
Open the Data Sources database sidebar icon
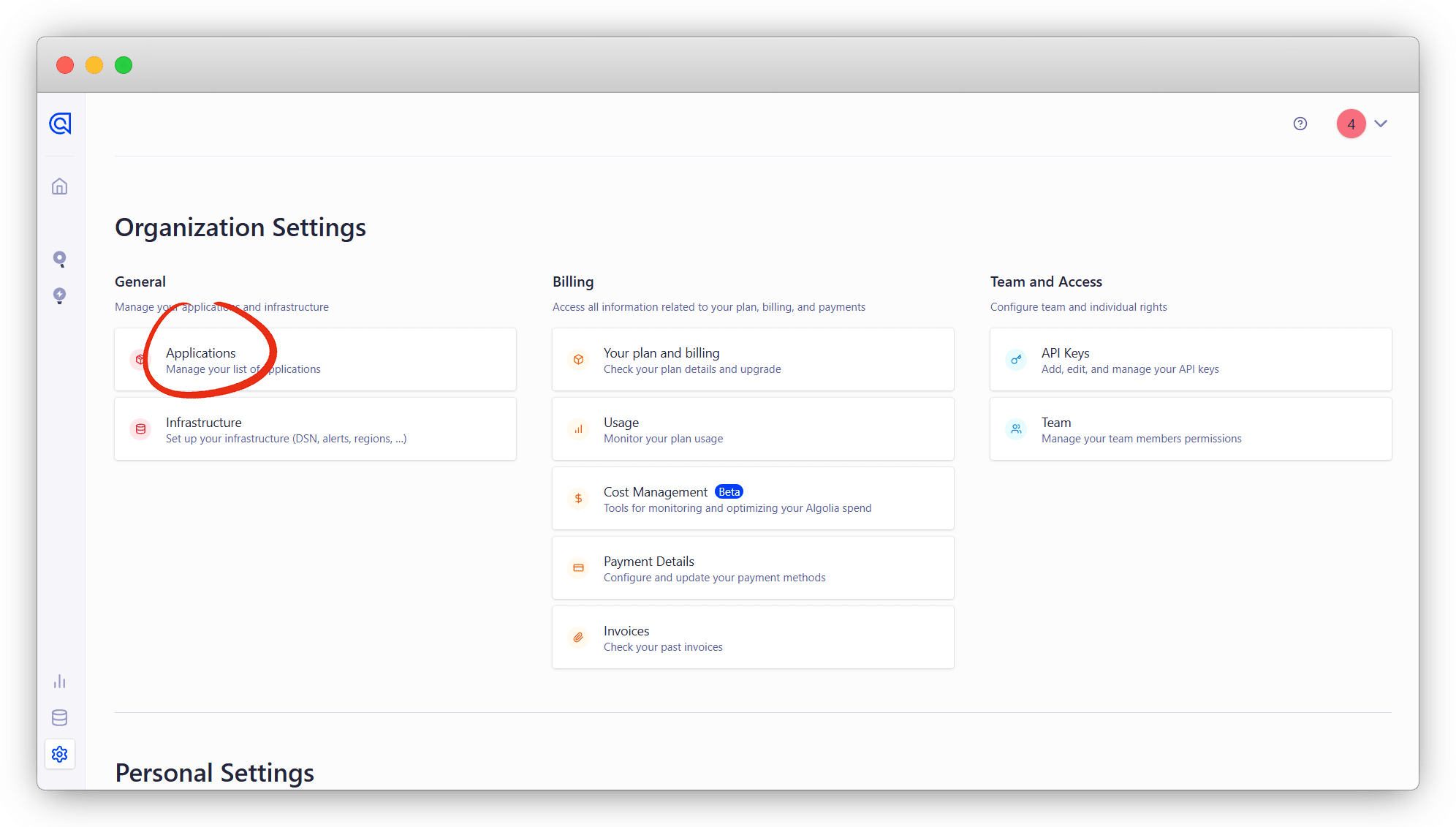tap(60, 717)
